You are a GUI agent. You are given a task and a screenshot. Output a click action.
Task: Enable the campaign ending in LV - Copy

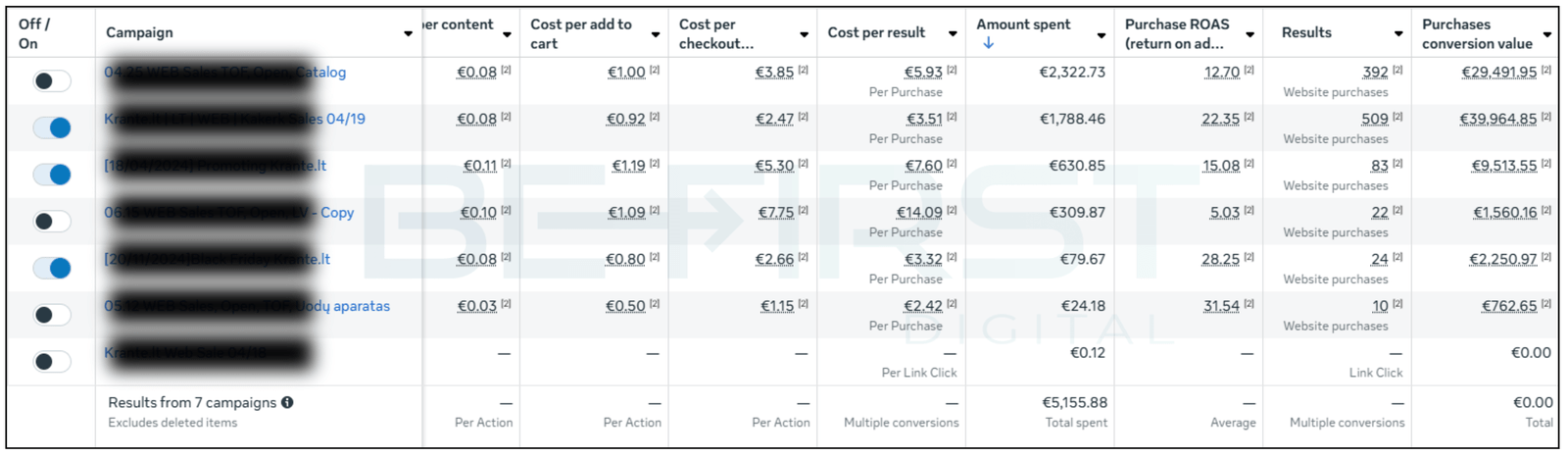tap(52, 221)
